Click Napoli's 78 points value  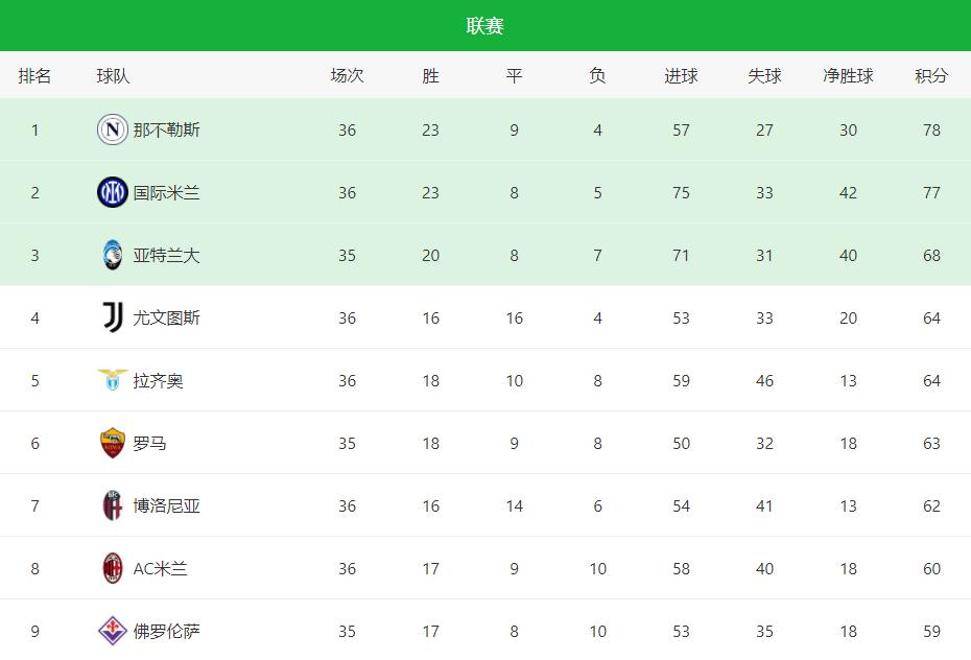point(931,130)
